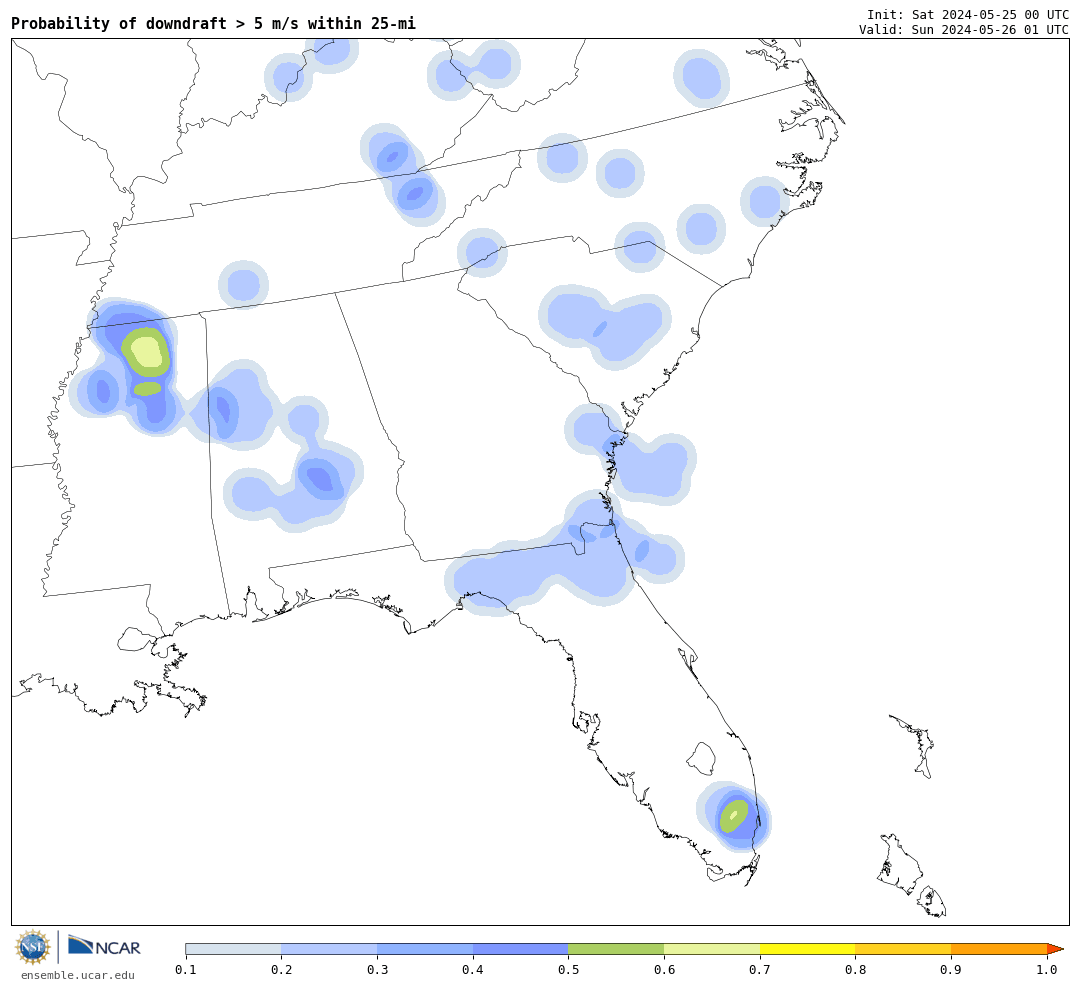Select the 0.4–0.5 periwinkle colorbar segment
Viewport: 1080px width, 988px height.
click(521, 949)
